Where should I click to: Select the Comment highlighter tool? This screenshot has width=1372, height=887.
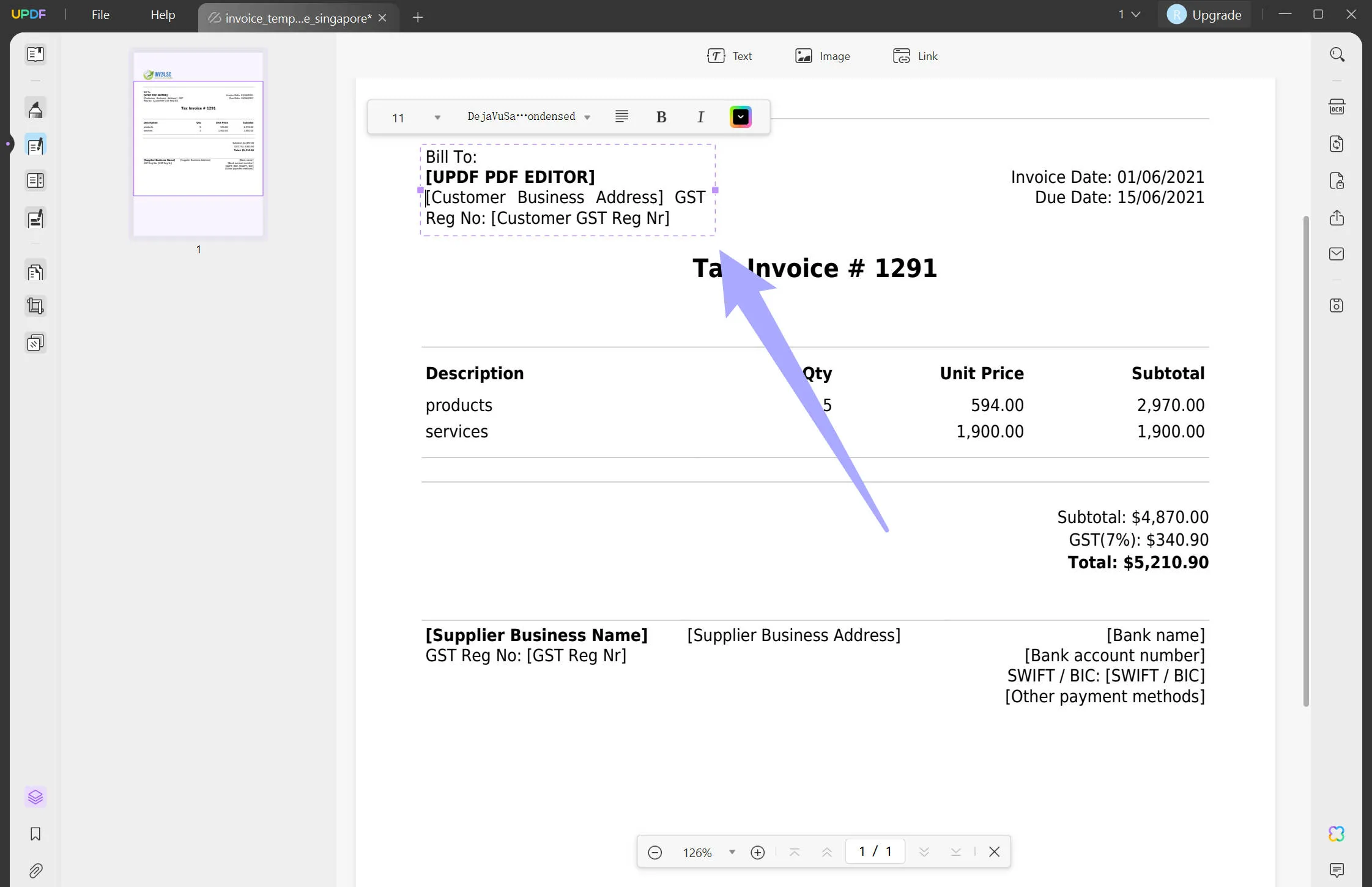pyautogui.click(x=35, y=109)
